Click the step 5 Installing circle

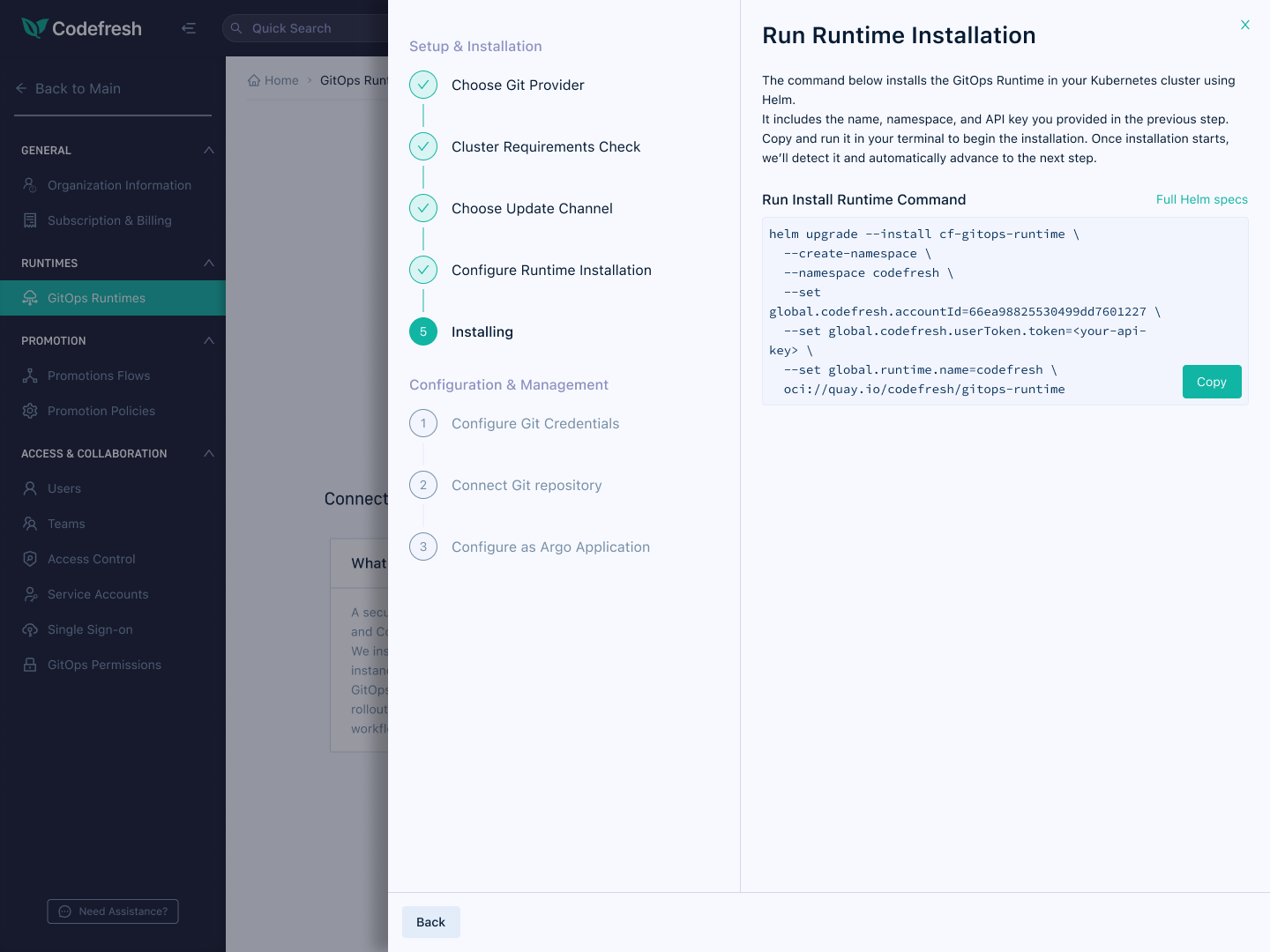(x=423, y=331)
